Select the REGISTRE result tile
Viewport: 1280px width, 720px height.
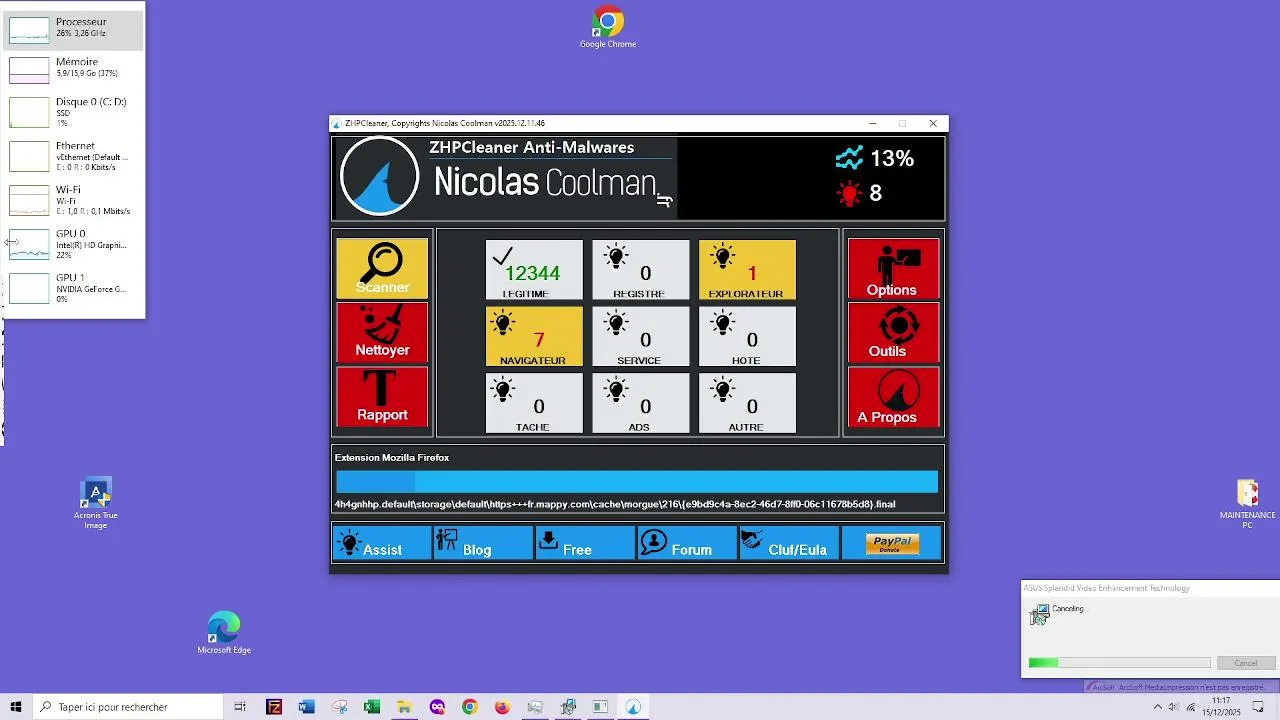click(x=640, y=270)
